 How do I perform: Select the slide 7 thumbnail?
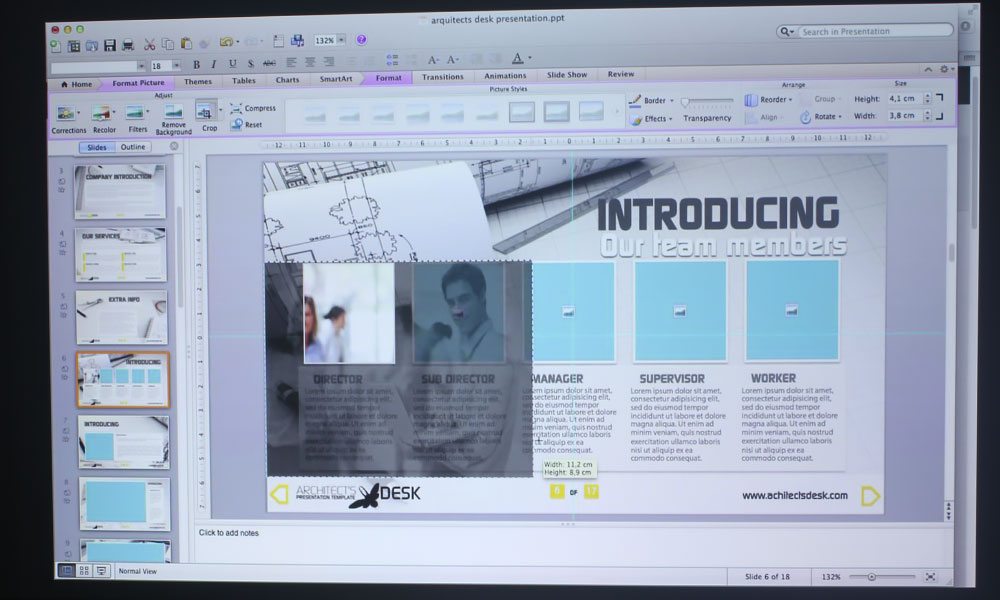pyautogui.click(x=123, y=442)
